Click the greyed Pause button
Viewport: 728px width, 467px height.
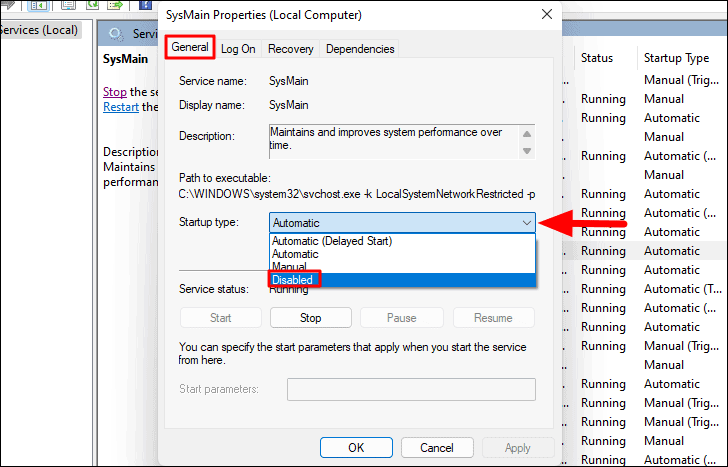click(402, 318)
